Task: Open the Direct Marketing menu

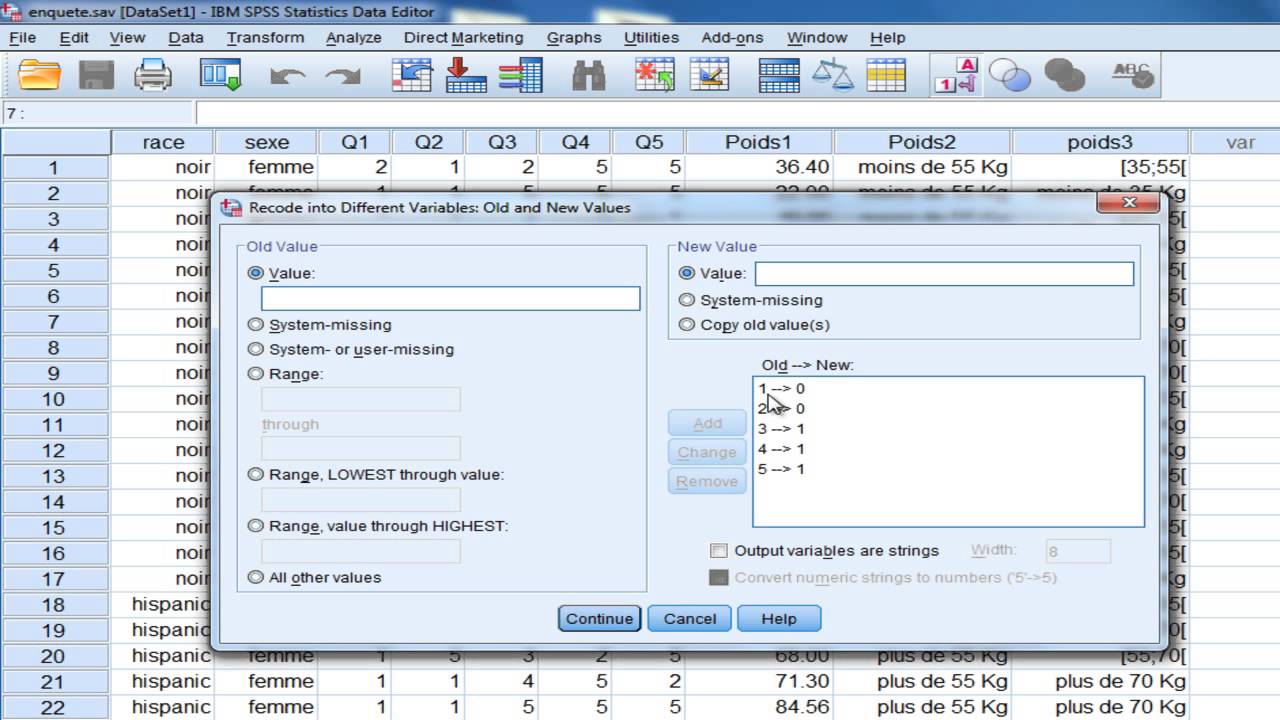Action: pos(463,37)
